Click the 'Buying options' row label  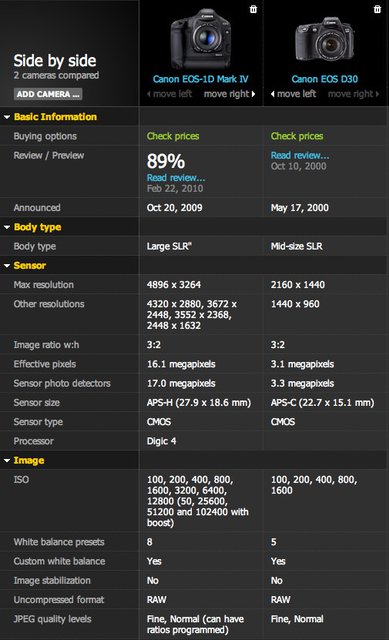coord(45,136)
